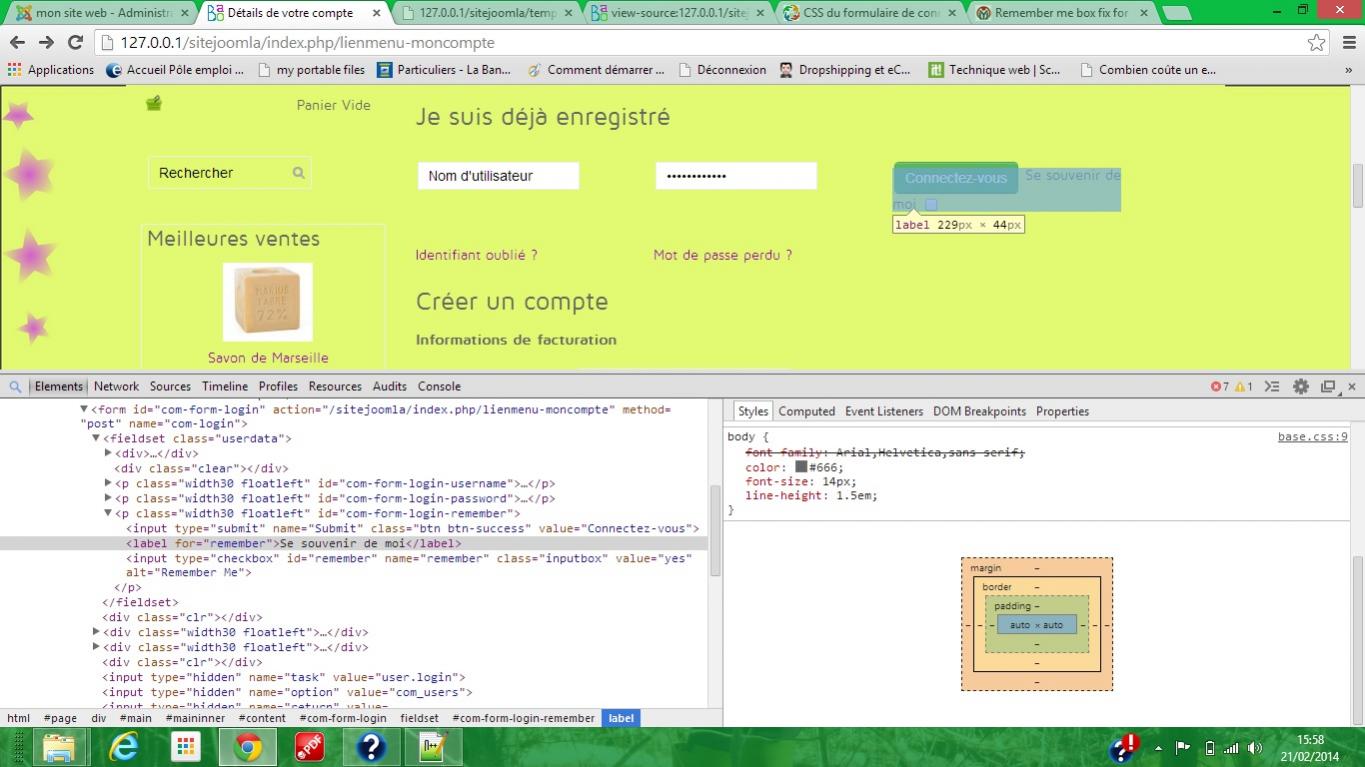Screen dimensions: 1365x767
Task: Open the notepad editor app in taskbar
Action: click(433, 747)
